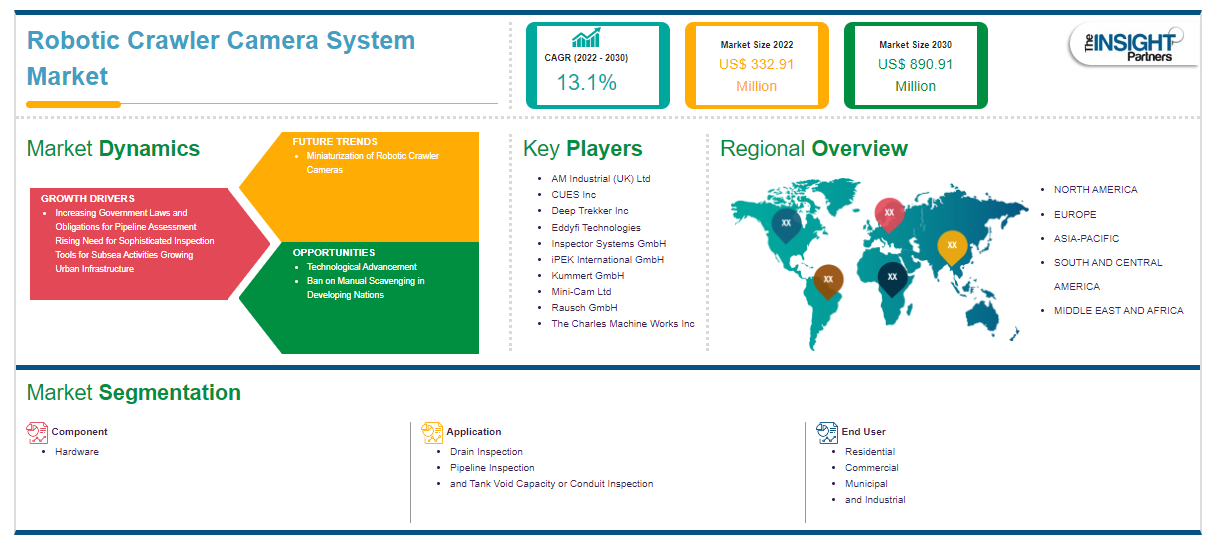This screenshot has width=1213, height=543.
Task: Click 'Deep Trekker Inc' entry
Action: [x=589, y=211]
